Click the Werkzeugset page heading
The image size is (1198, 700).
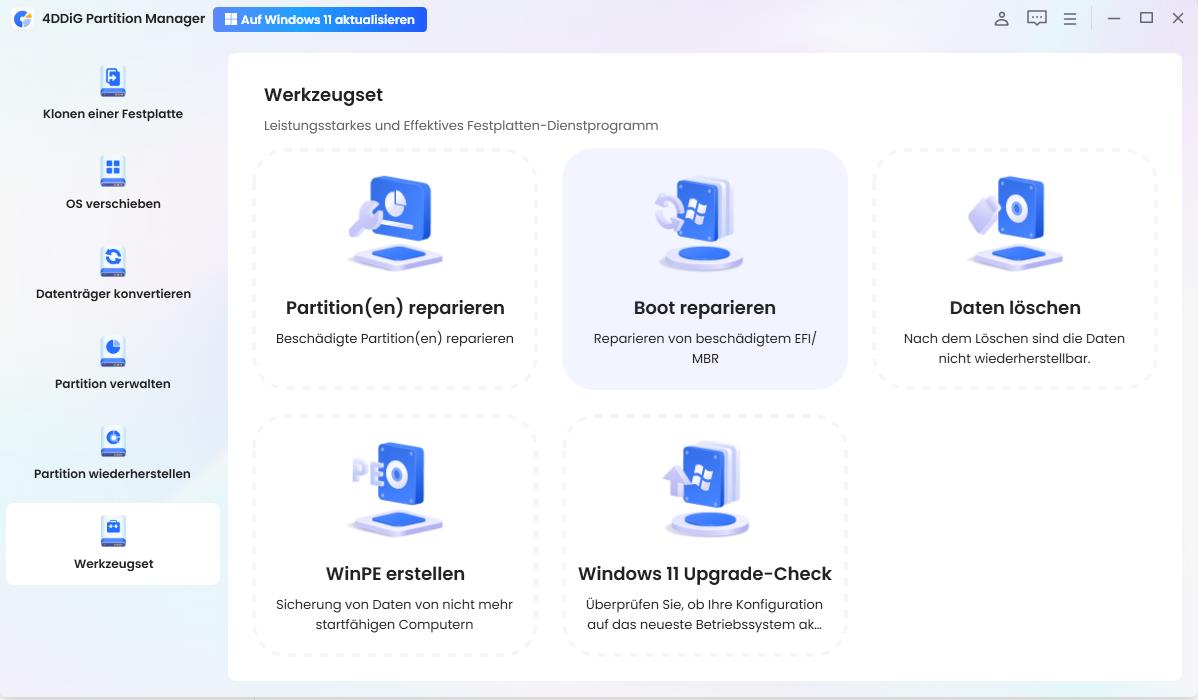(x=323, y=95)
